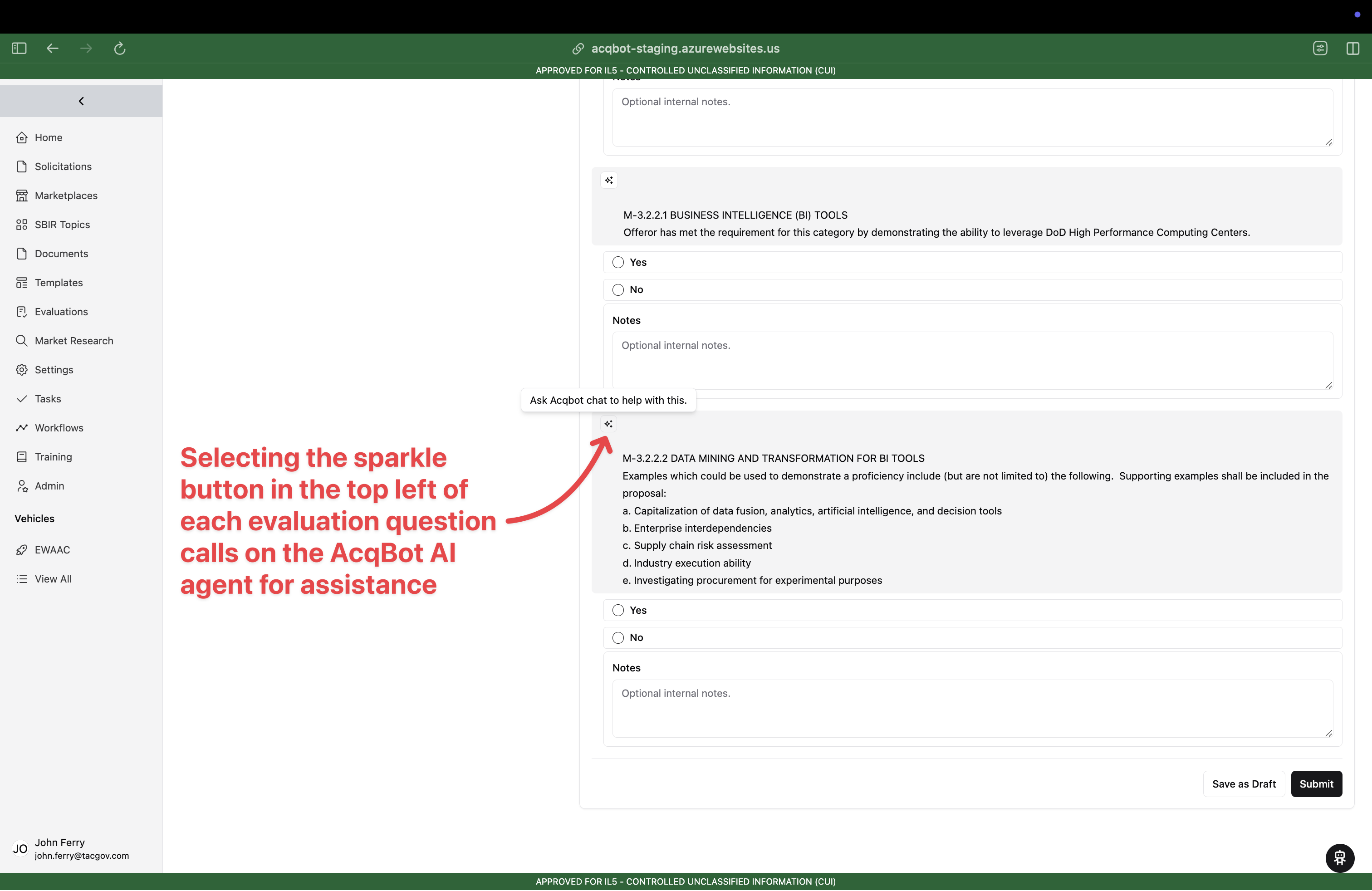Viewport: 1372px width, 891px height.
Task: Open the View All vehicles link
Action: click(x=53, y=578)
